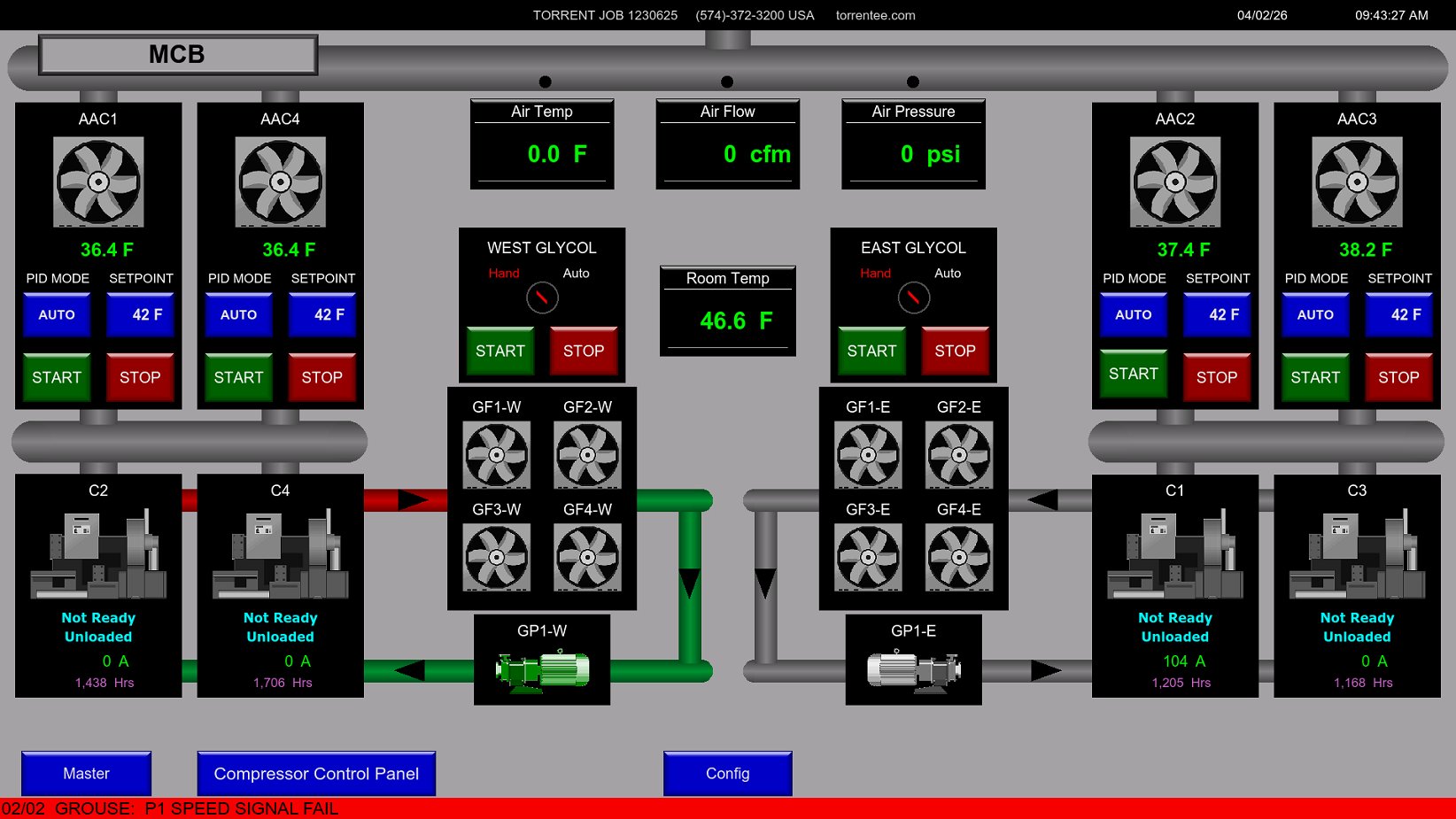Toggle AAC3 PID mode AUTO button
The image size is (1456, 819).
pyautogui.click(x=1315, y=314)
